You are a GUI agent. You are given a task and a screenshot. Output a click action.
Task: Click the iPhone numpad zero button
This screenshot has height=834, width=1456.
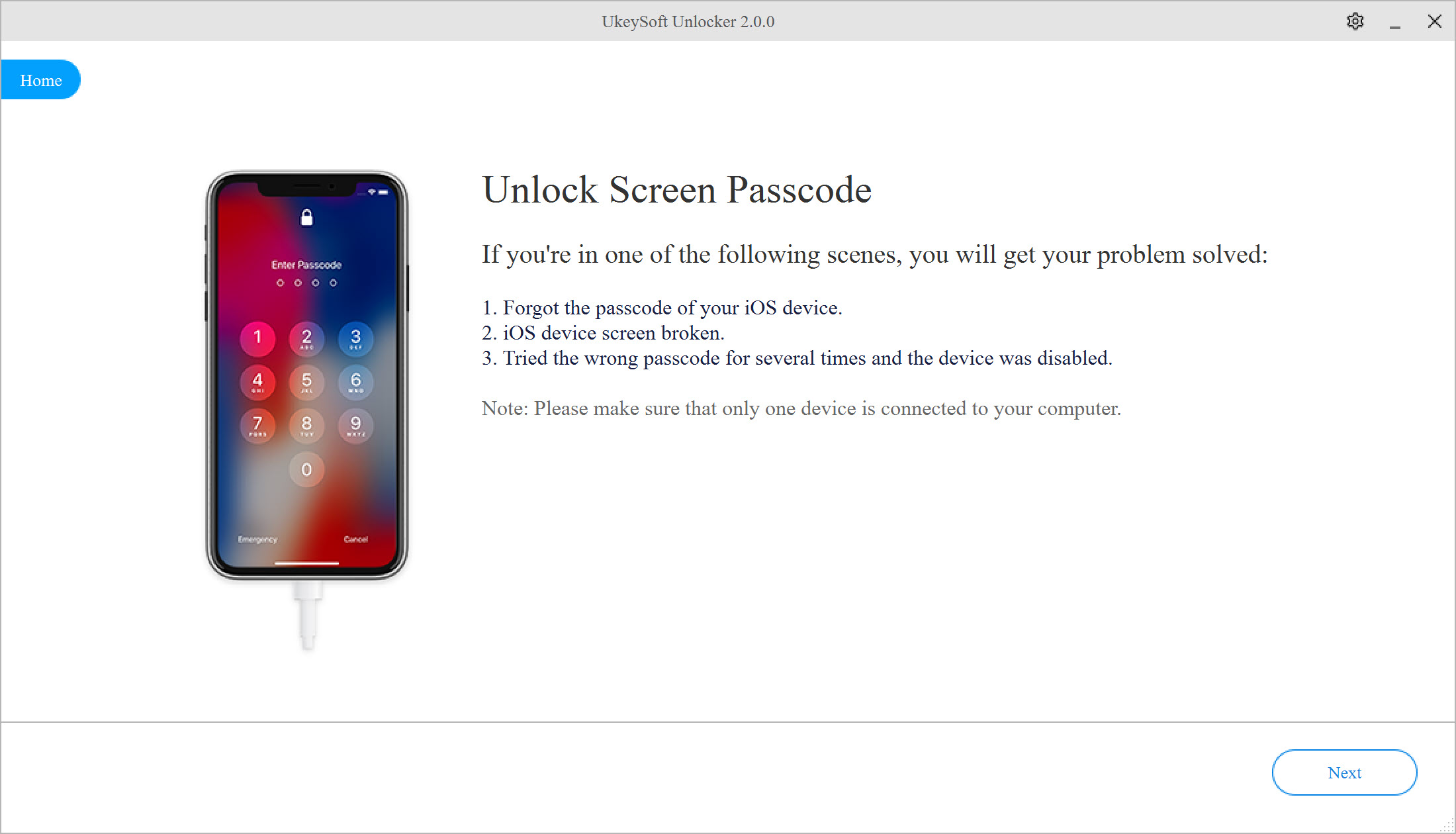point(307,469)
